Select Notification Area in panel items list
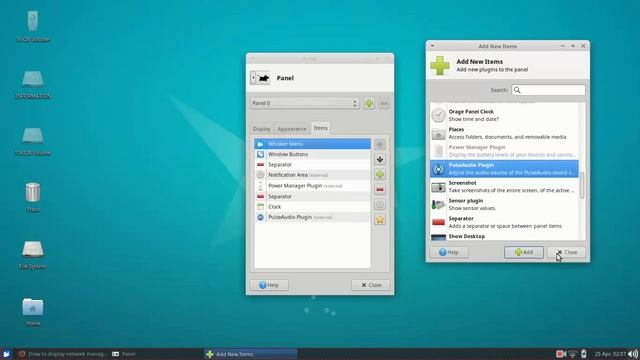 tap(312, 175)
